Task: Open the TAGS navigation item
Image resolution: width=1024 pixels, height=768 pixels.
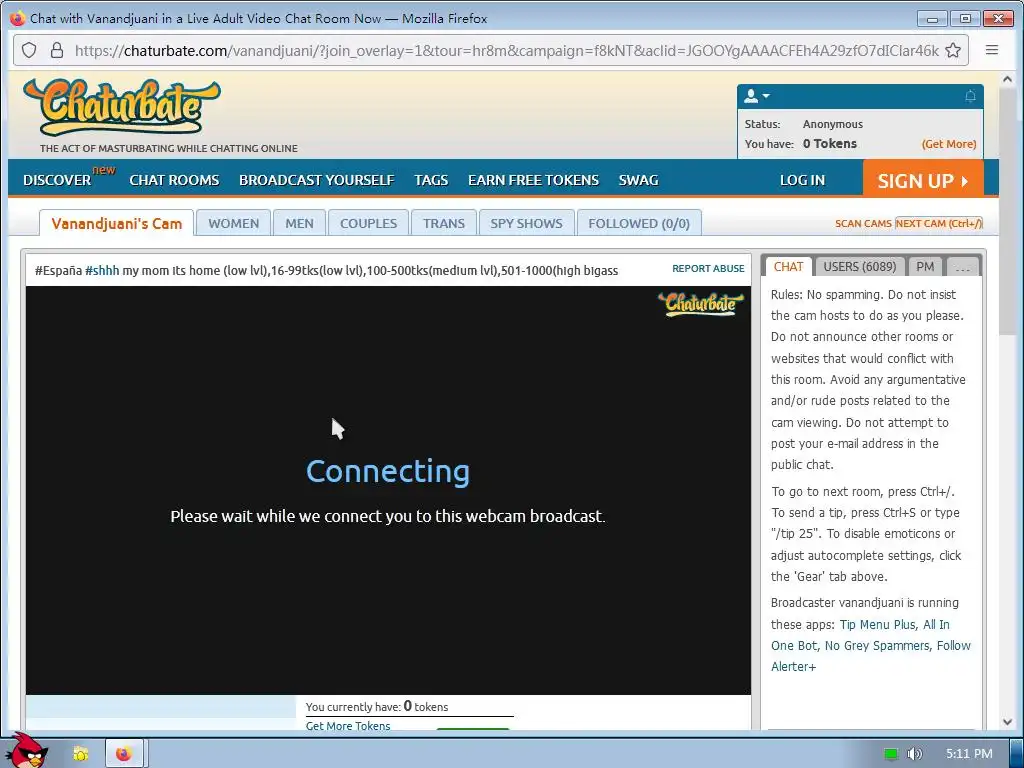Action: [x=431, y=180]
